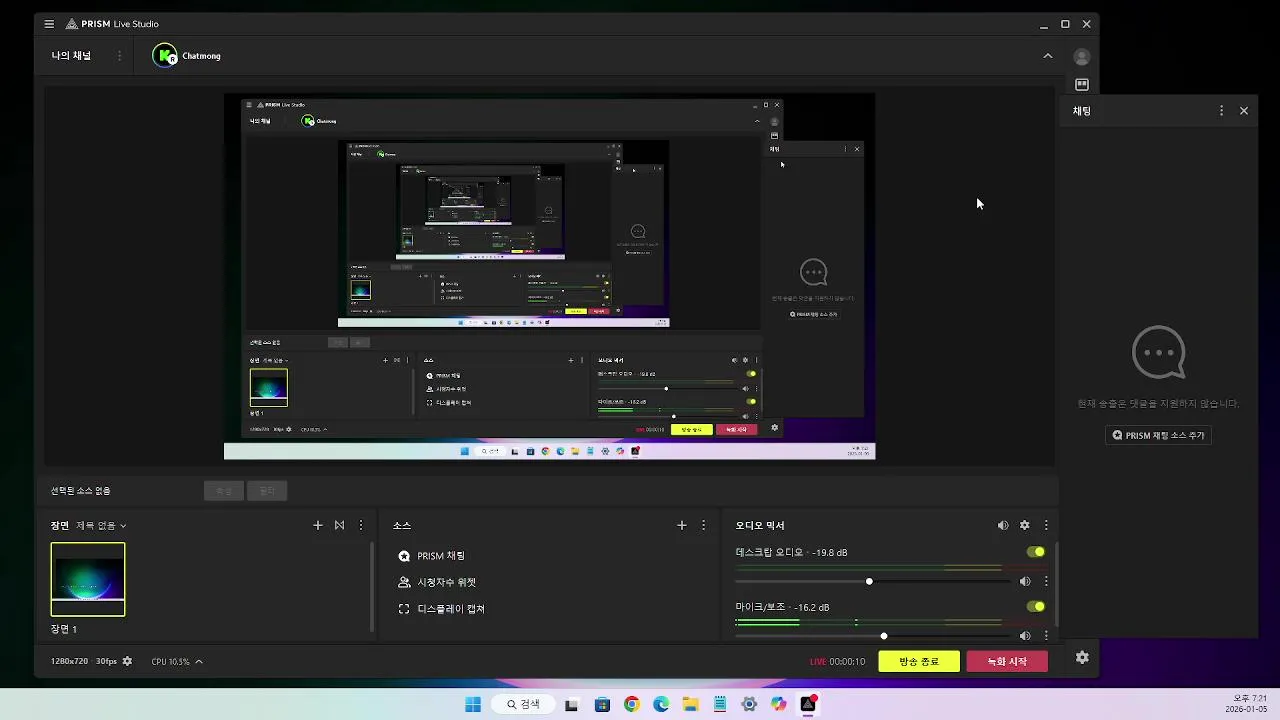Image resolution: width=1280 pixels, height=720 pixels.
Task: Open scene transition settings icon
Action: click(x=340, y=525)
